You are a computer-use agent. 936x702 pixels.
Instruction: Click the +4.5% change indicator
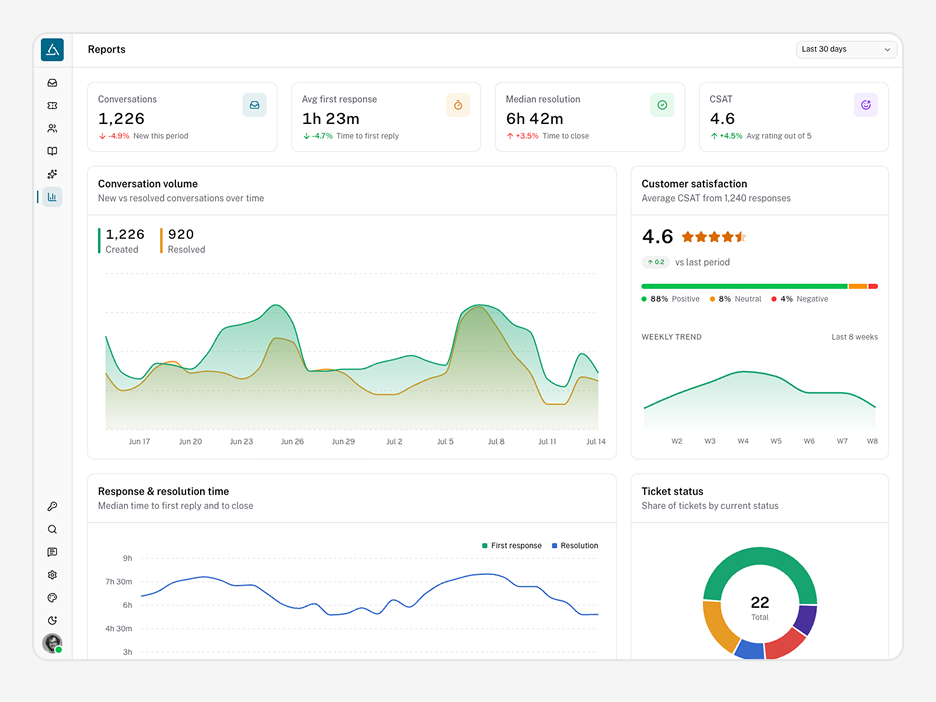point(726,136)
